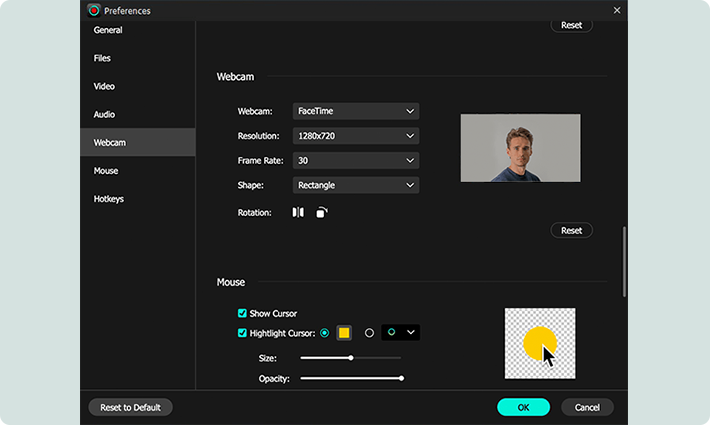Open the Webcam device dropdown showing FaceTime

pyautogui.click(x=356, y=111)
